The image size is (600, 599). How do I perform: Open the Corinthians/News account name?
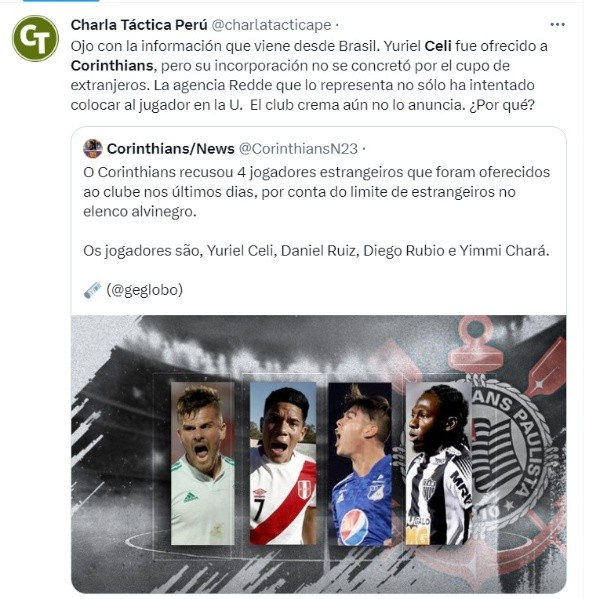click(x=171, y=149)
